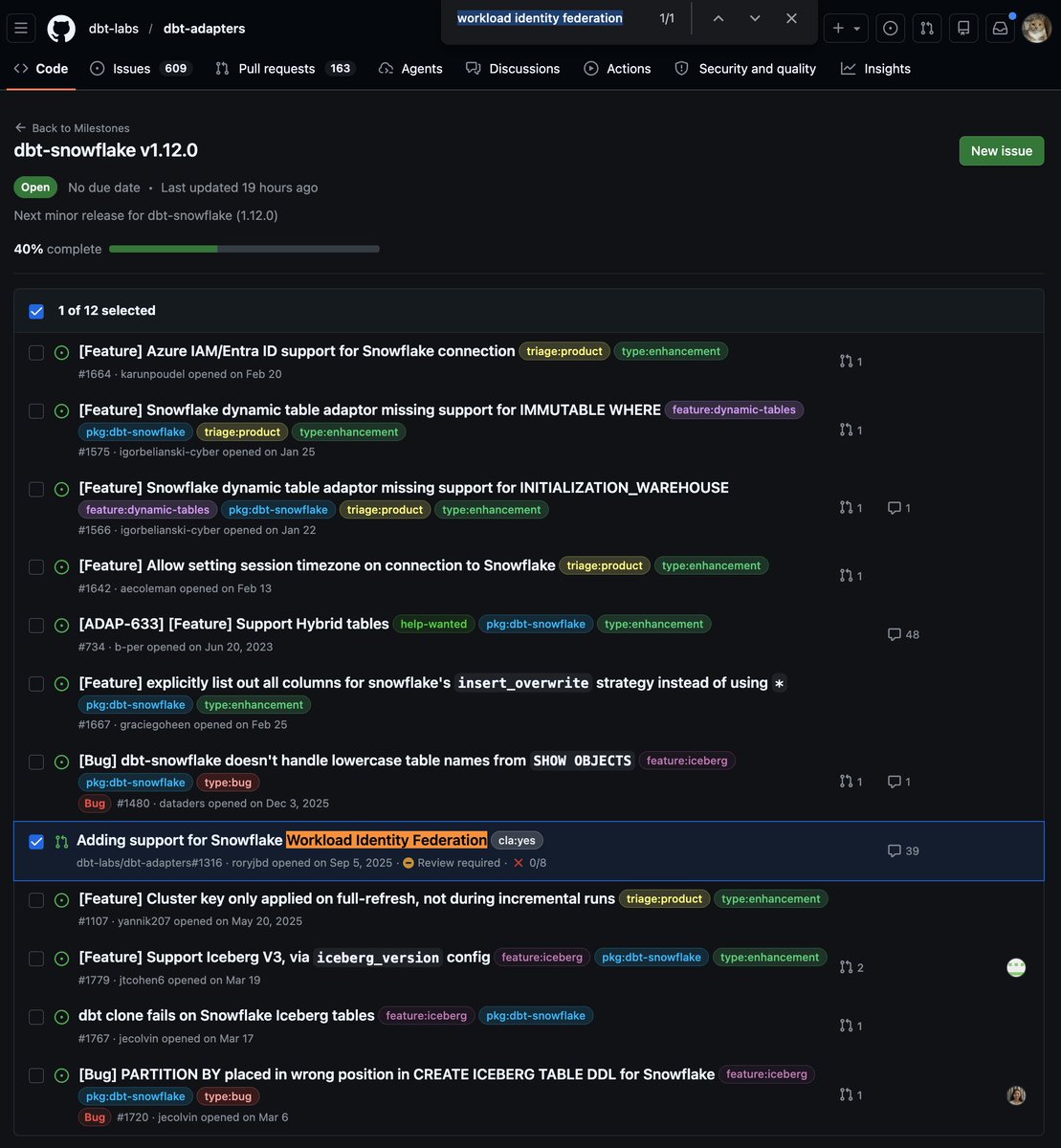Close the find-in-page bar
1061x1148 pixels.
click(791, 18)
